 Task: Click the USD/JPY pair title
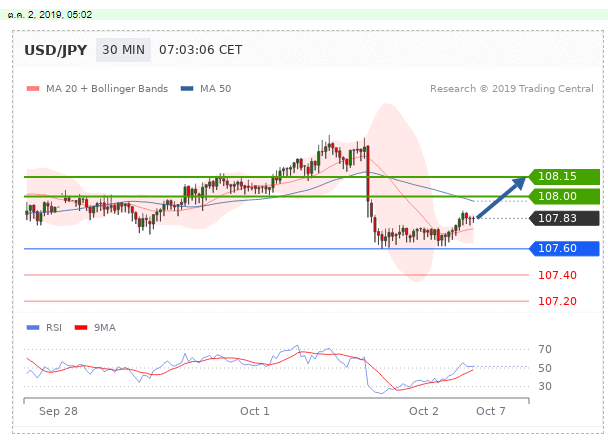coord(55,50)
